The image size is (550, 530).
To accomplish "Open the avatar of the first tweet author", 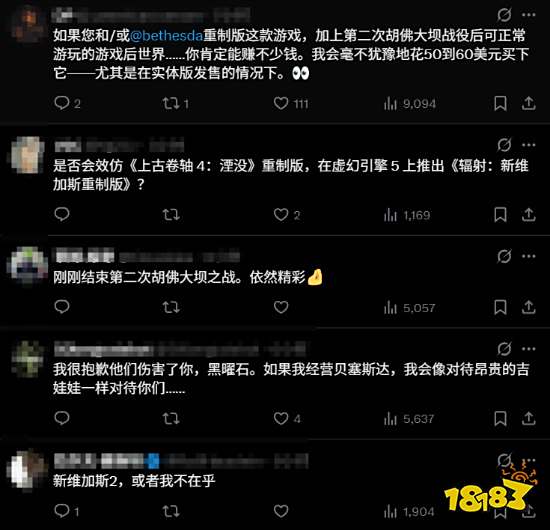I will pos(28,25).
